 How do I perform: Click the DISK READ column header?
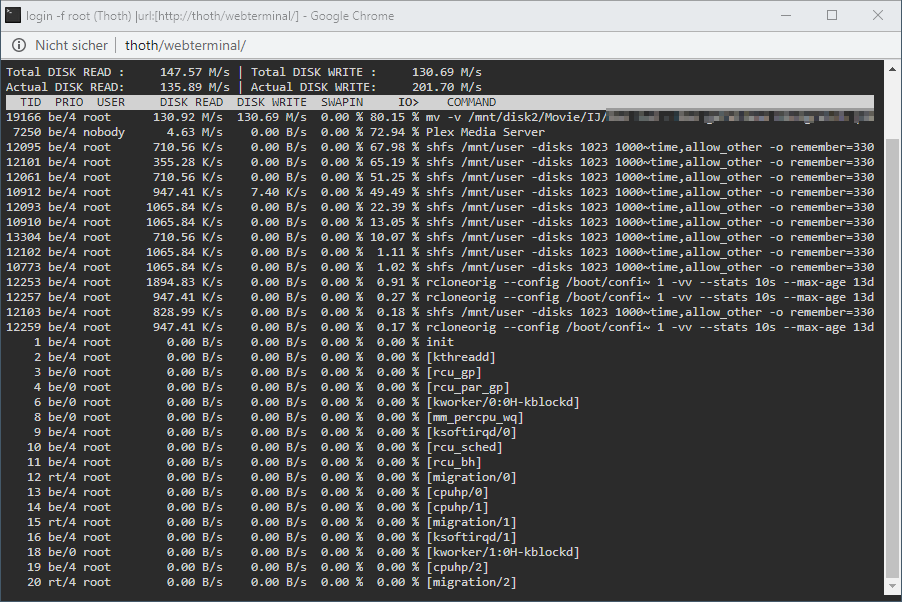coord(191,102)
